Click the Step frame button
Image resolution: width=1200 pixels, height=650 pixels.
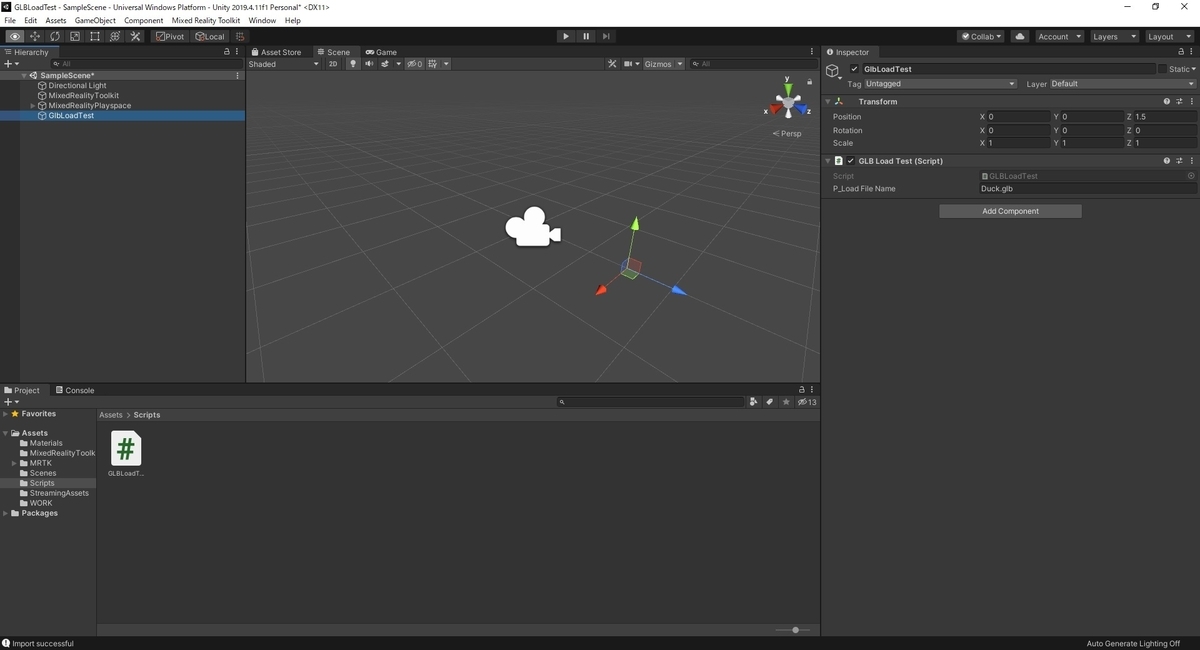606,37
